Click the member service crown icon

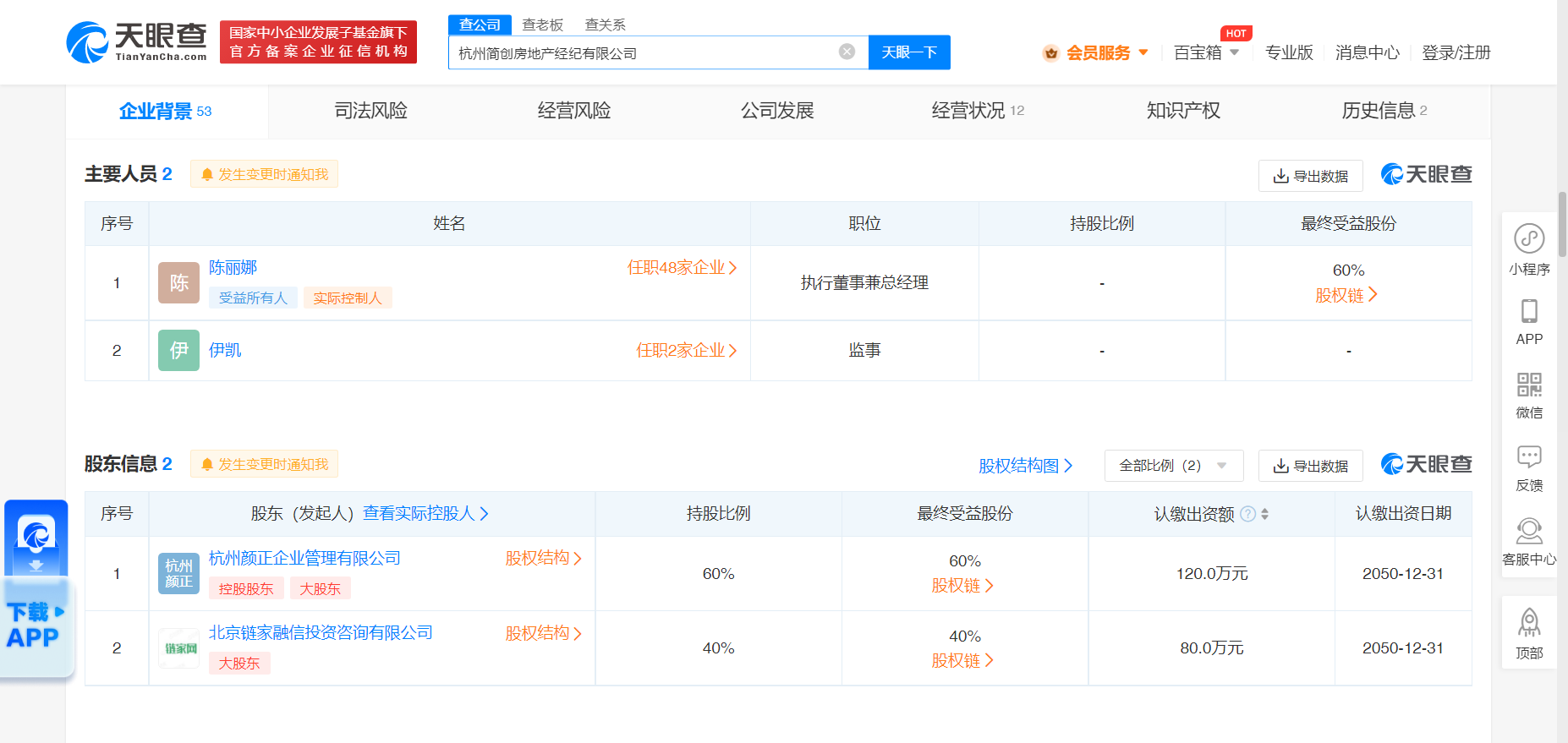[1051, 53]
